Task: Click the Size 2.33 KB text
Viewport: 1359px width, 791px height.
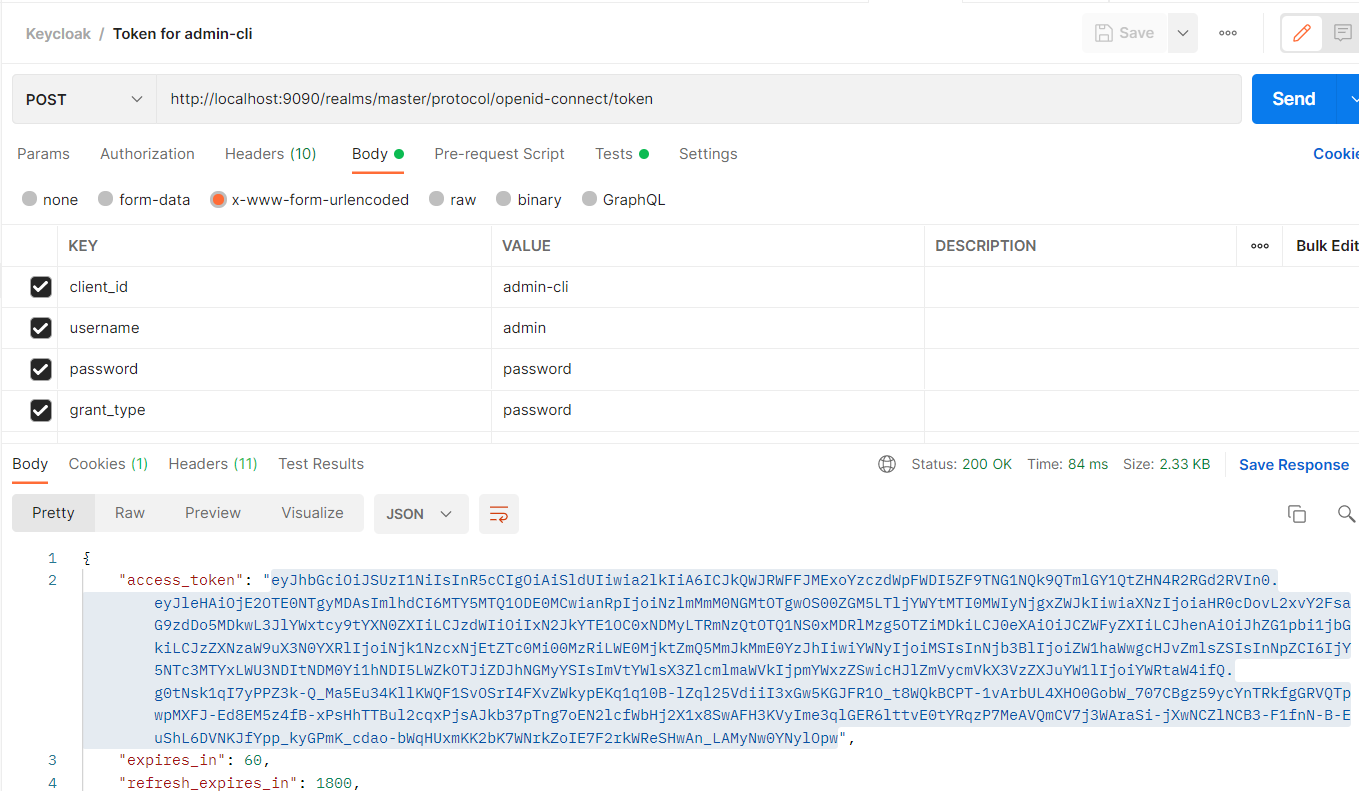Action: pyautogui.click(x=1167, y=464)
